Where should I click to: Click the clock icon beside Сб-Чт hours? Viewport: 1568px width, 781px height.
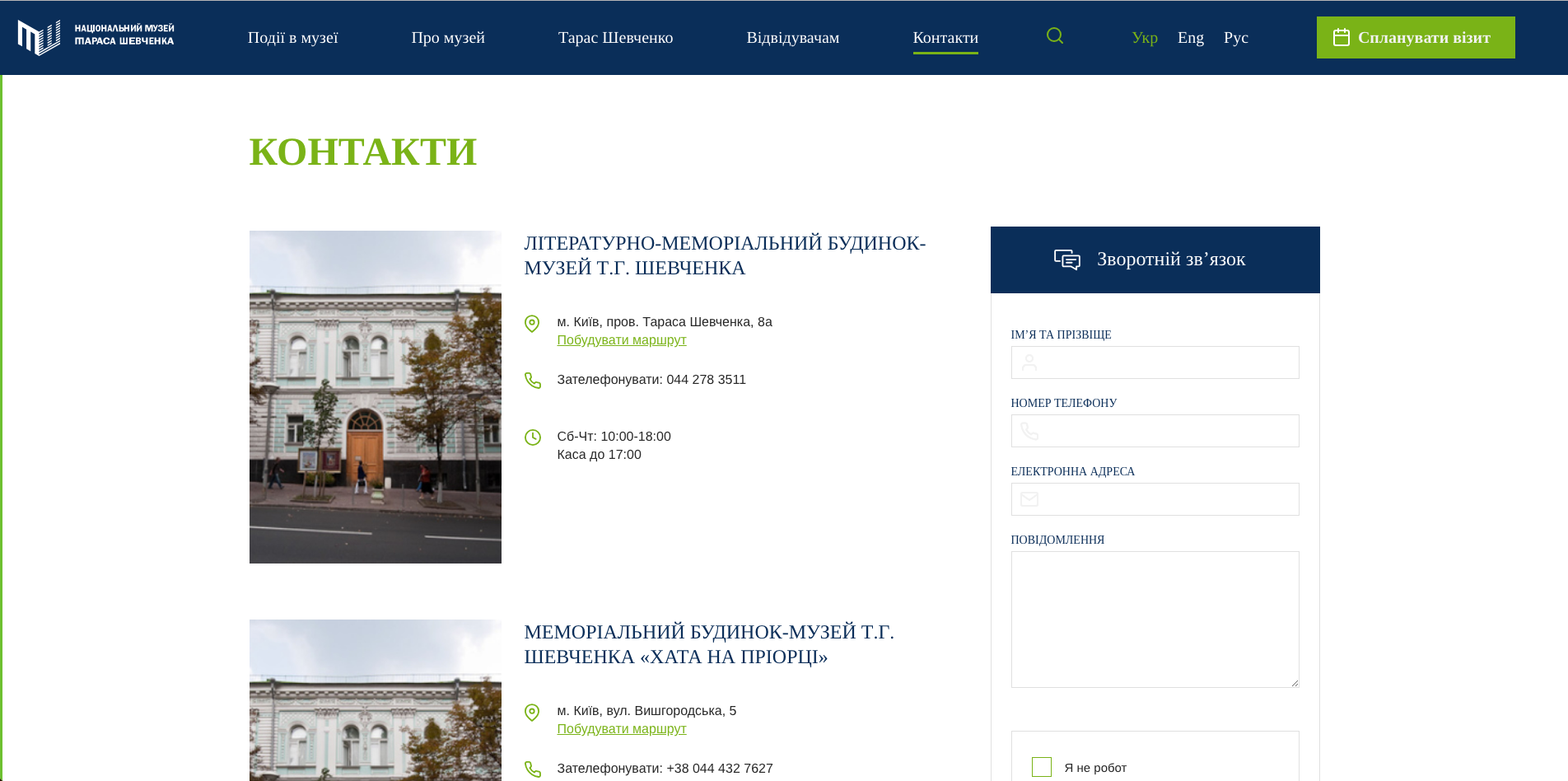533,437
